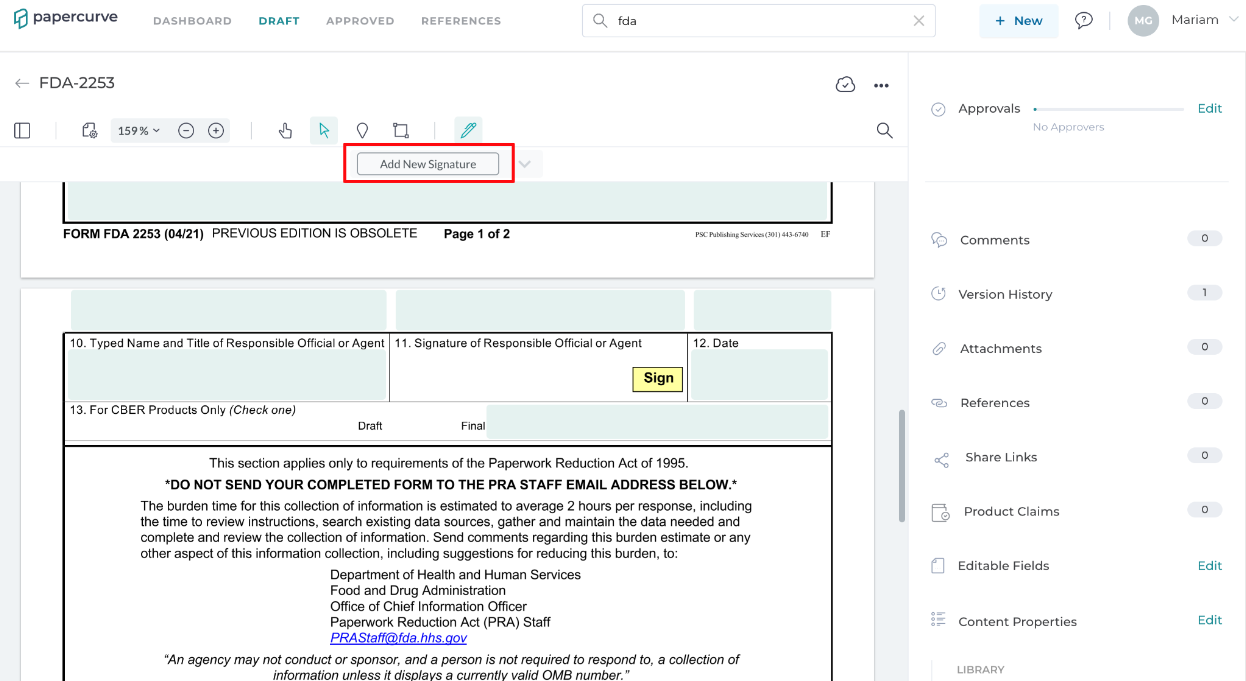Click the MG user avatar
Image resolution: width=1246 pixels, height=681 pixels.
tap(1143, 20)
